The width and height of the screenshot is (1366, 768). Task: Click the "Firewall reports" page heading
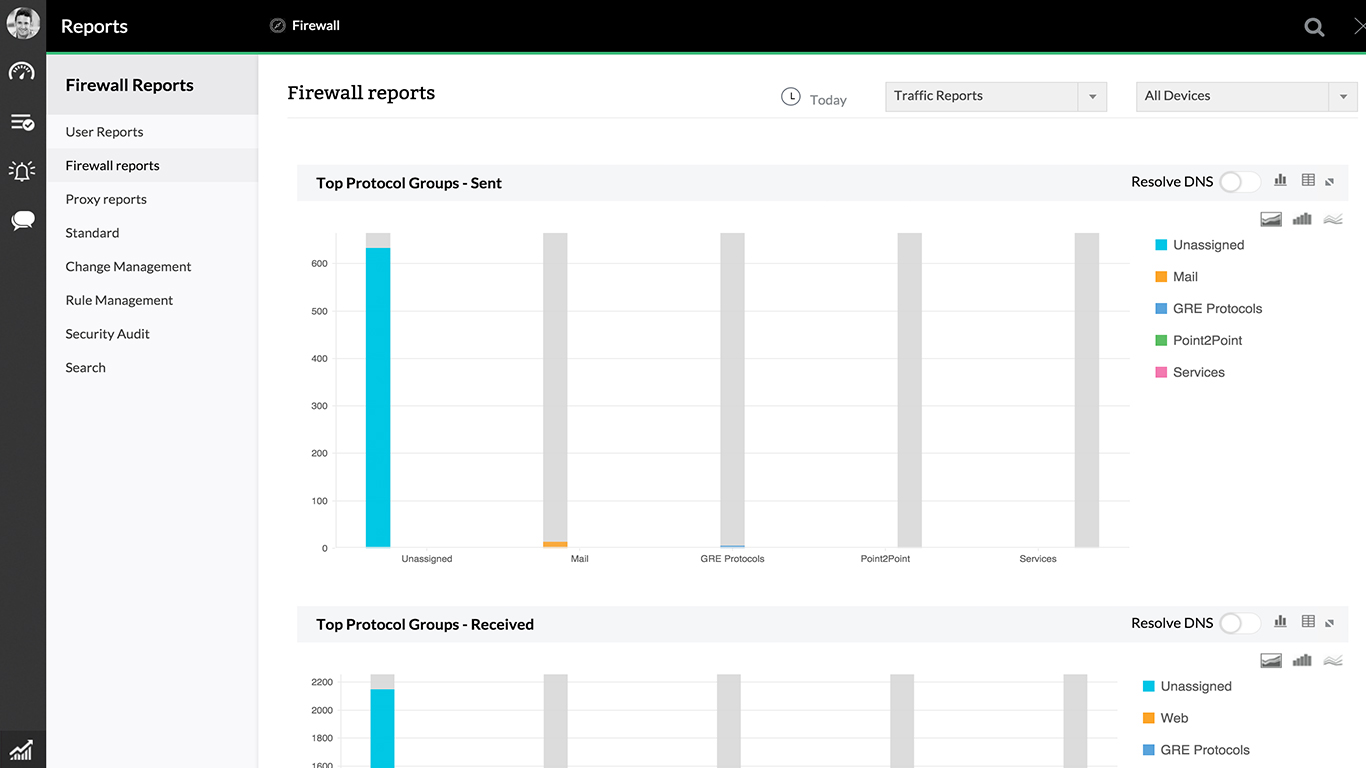click(x=361, y=93)
